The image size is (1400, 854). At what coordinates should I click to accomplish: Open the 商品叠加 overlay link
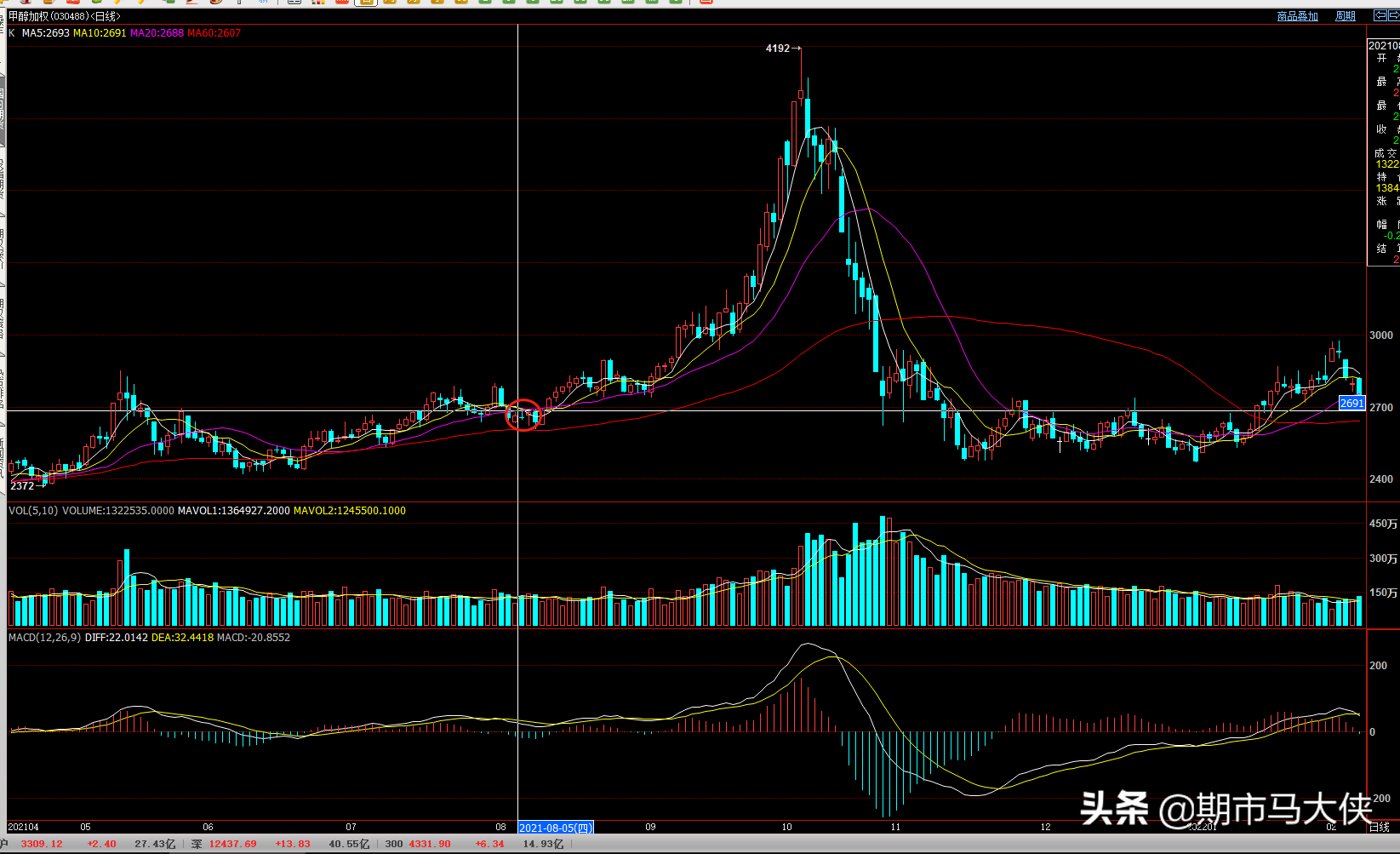coord(1297,16)
